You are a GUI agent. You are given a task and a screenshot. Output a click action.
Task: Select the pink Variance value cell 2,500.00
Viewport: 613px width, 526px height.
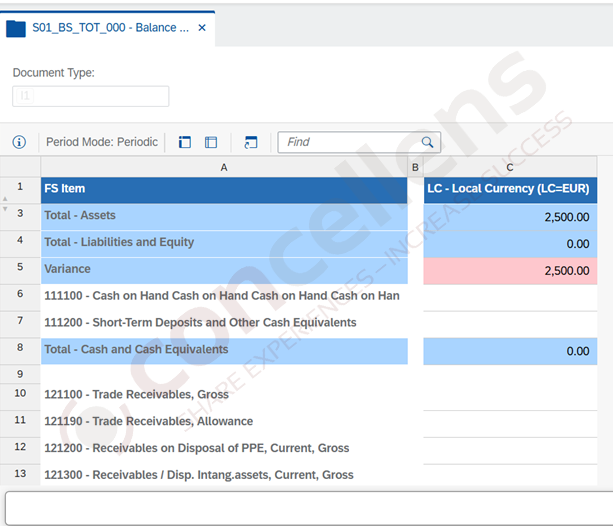coord(510,270)
